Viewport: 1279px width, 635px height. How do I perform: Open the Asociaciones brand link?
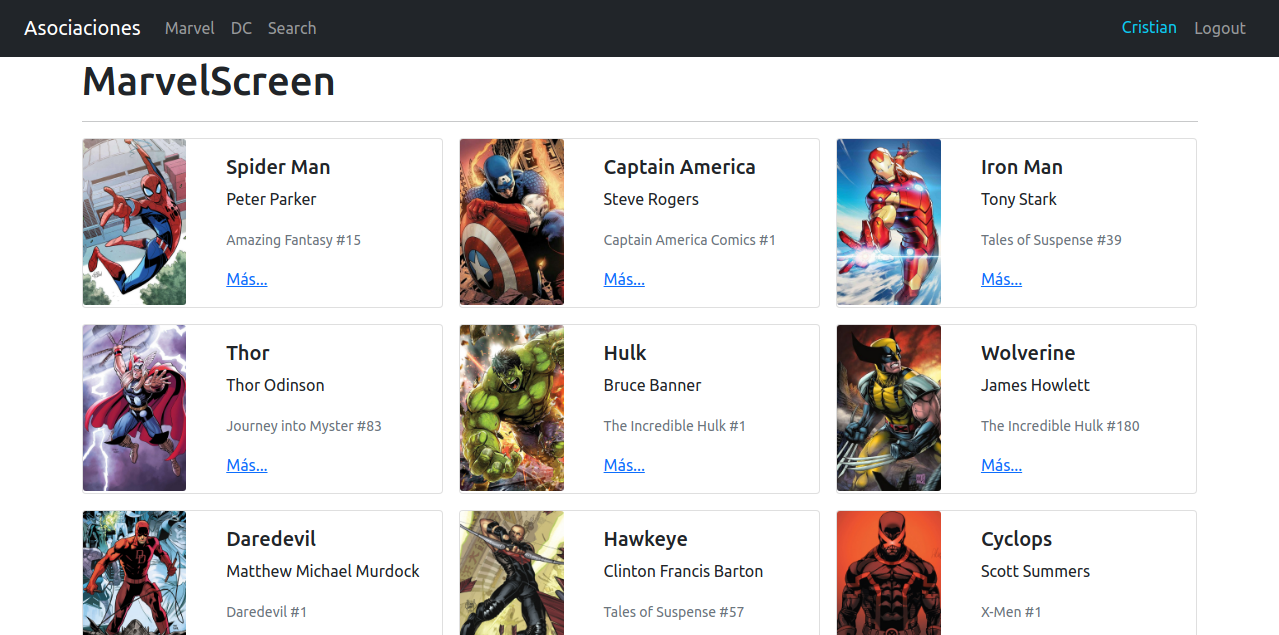82,28
